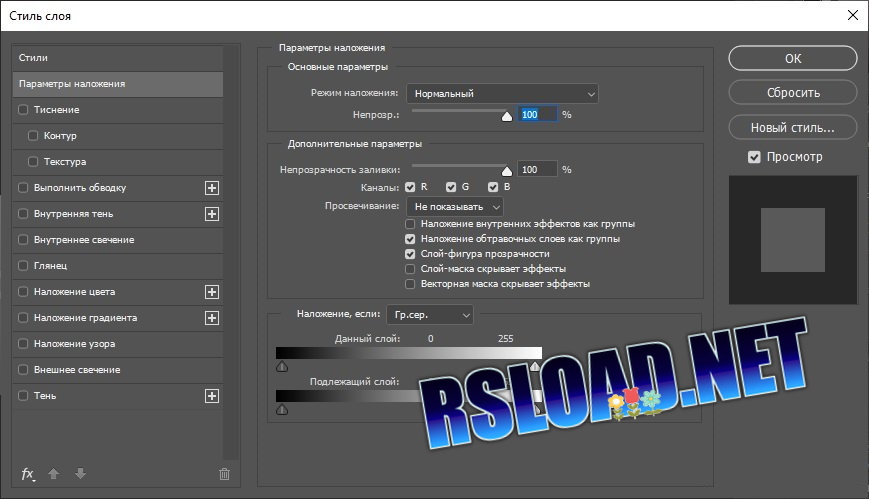Viewport: 869px width, 499px height.
Task: Add another Тень effect via plus icon
Action: [x=212, y=396]
